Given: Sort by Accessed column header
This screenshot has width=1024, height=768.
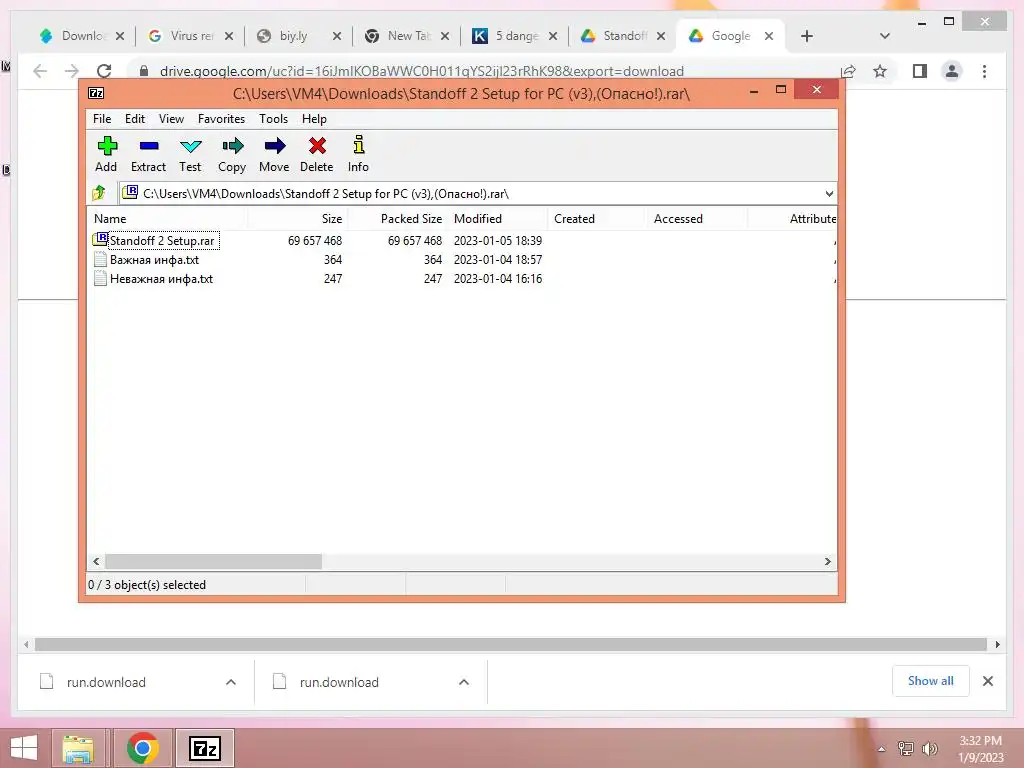Looking at the screenshot, I should [696, 219].
